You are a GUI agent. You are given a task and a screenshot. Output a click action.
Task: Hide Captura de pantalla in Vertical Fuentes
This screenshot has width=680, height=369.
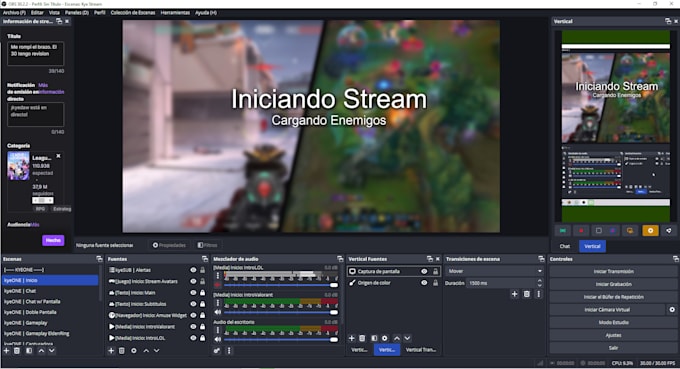coord(424,271)
